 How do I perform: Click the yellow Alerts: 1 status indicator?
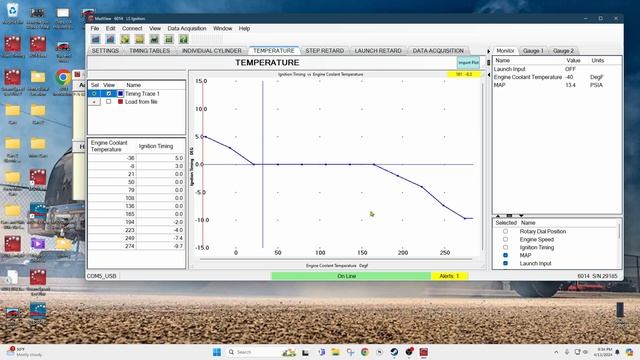coord(449,276)
